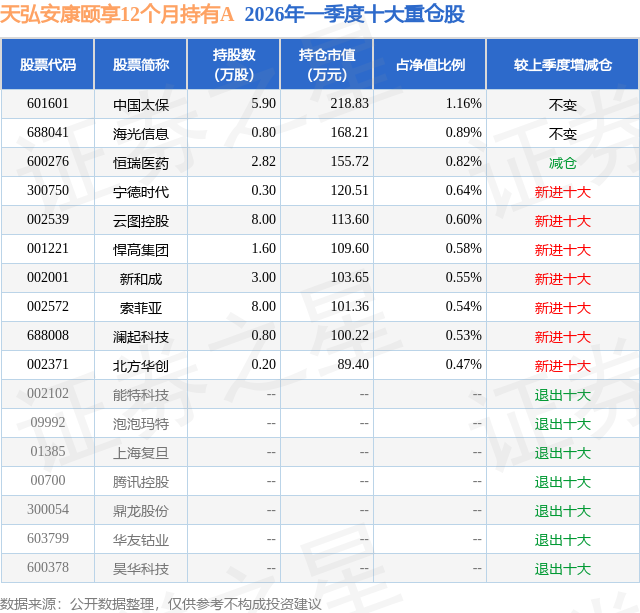
Task: Click share count 1.60
Action: point(263,249)
